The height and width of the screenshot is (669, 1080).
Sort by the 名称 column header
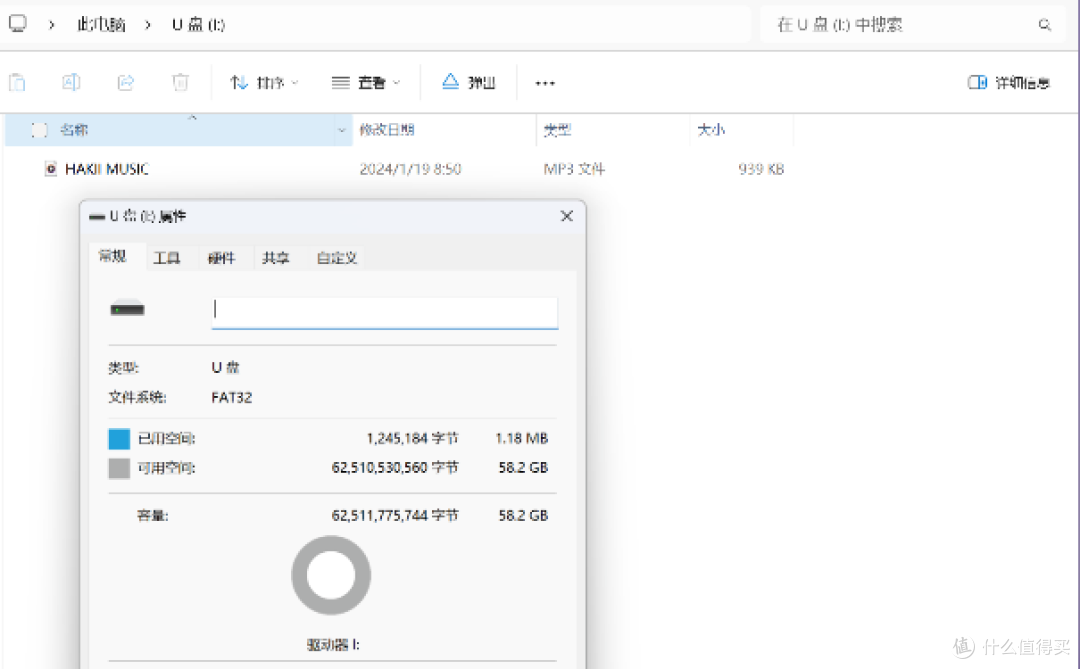(x=74, y=130)
